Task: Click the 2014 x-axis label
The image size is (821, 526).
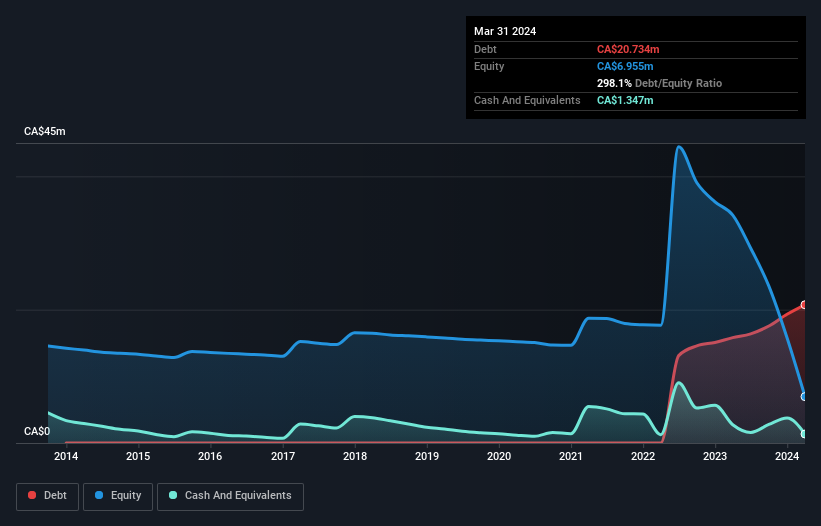Action: click(66, 456)
